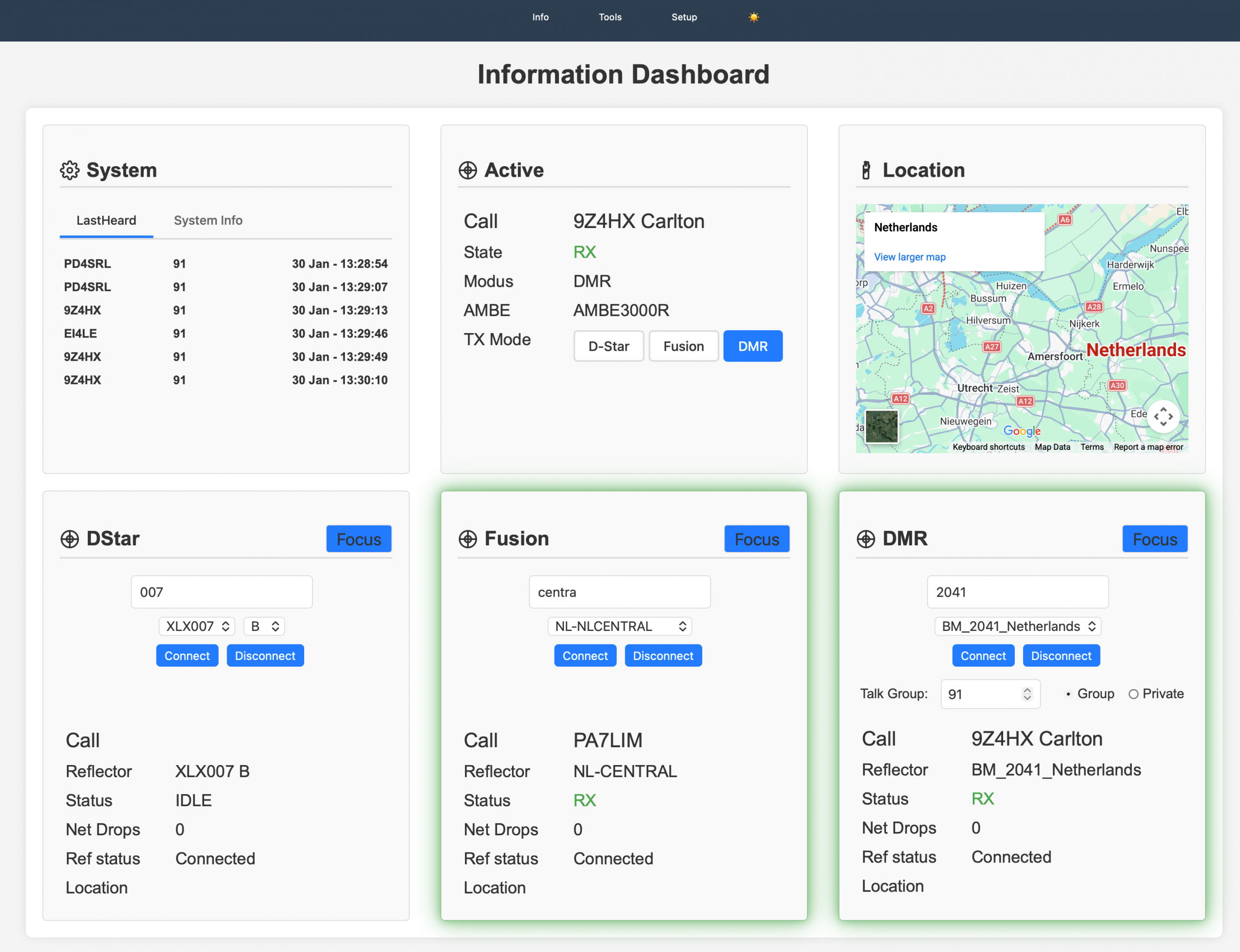The image size is (1240, 952).
Task: Open the XLX007 reflector dropdown
Action: (x=197, y=626)
